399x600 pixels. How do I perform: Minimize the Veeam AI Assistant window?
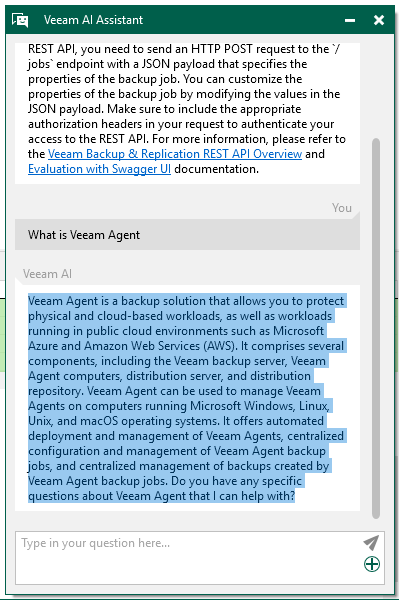[x=350, y=20]
